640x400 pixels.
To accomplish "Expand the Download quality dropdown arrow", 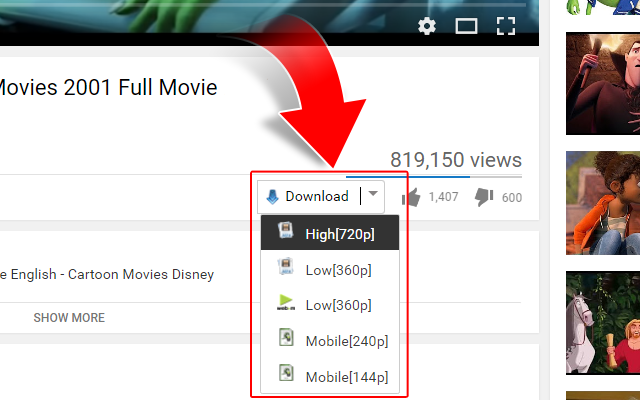I will pyautogui.click(x=373, y=194).
